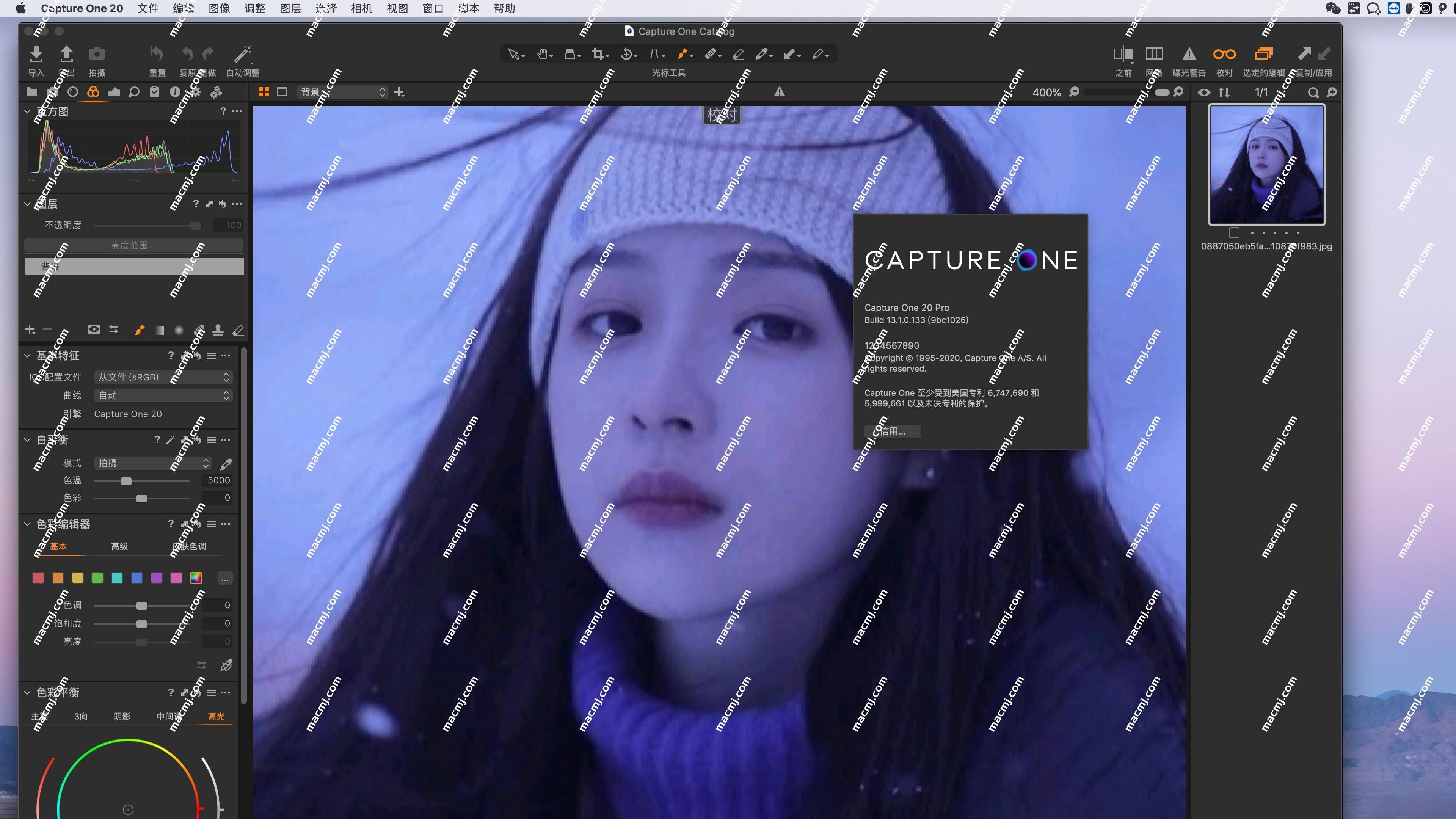This screenshot has width=1456, height=819.
Task: Toggle Proofing (校对) glasses icon
Action: [1224, 54]
